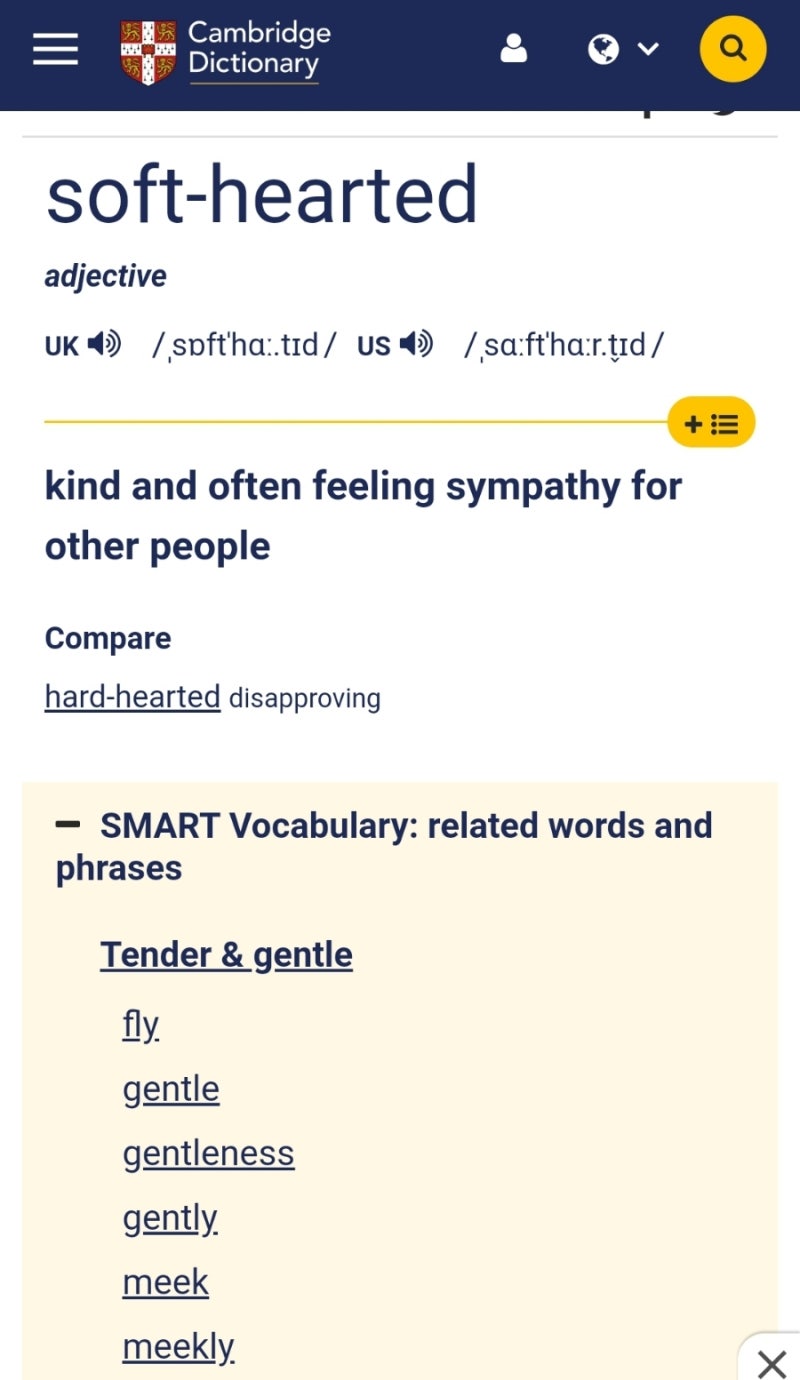800x1380 pixels.
Task: Open the user account icon
Action: [x=513, y=49]
